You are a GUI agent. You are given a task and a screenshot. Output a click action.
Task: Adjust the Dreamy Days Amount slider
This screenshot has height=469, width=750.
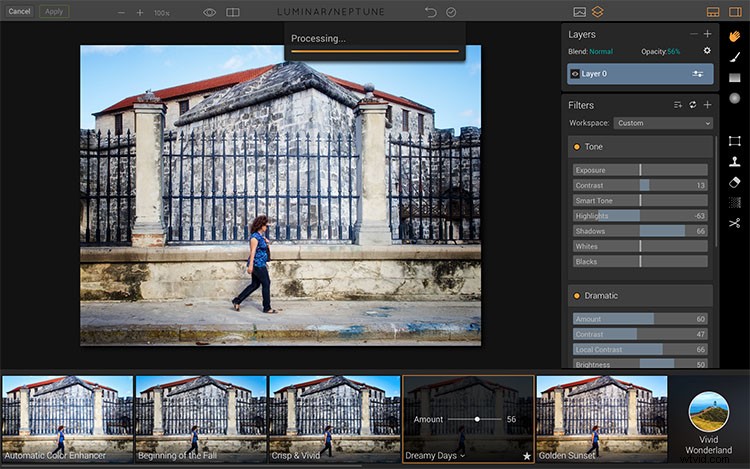click(x=475, y=419)
